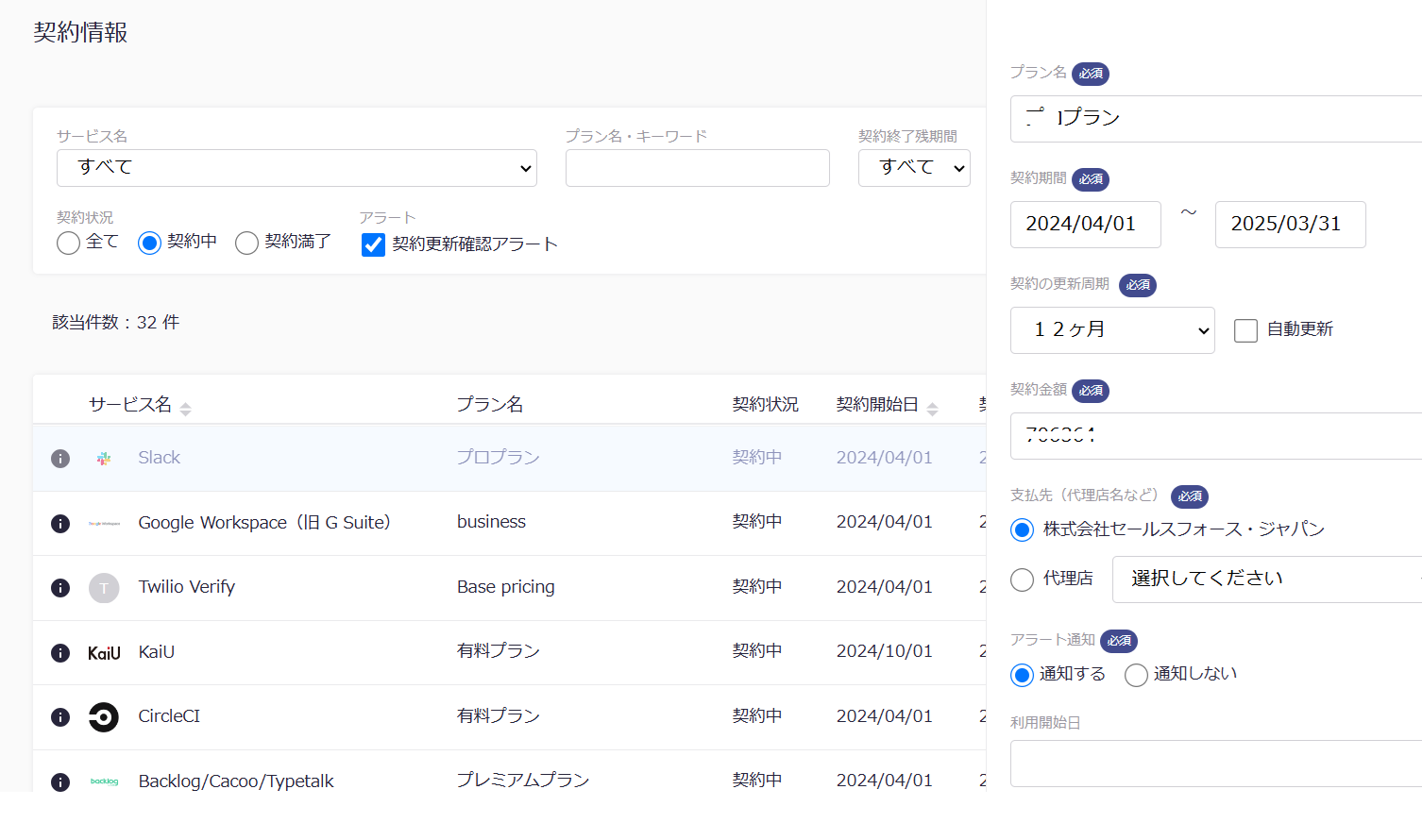This screenshot has width=1422, height=840.
Task: Enable the 自動更新 checkbox
Action: pos(1245,329)
